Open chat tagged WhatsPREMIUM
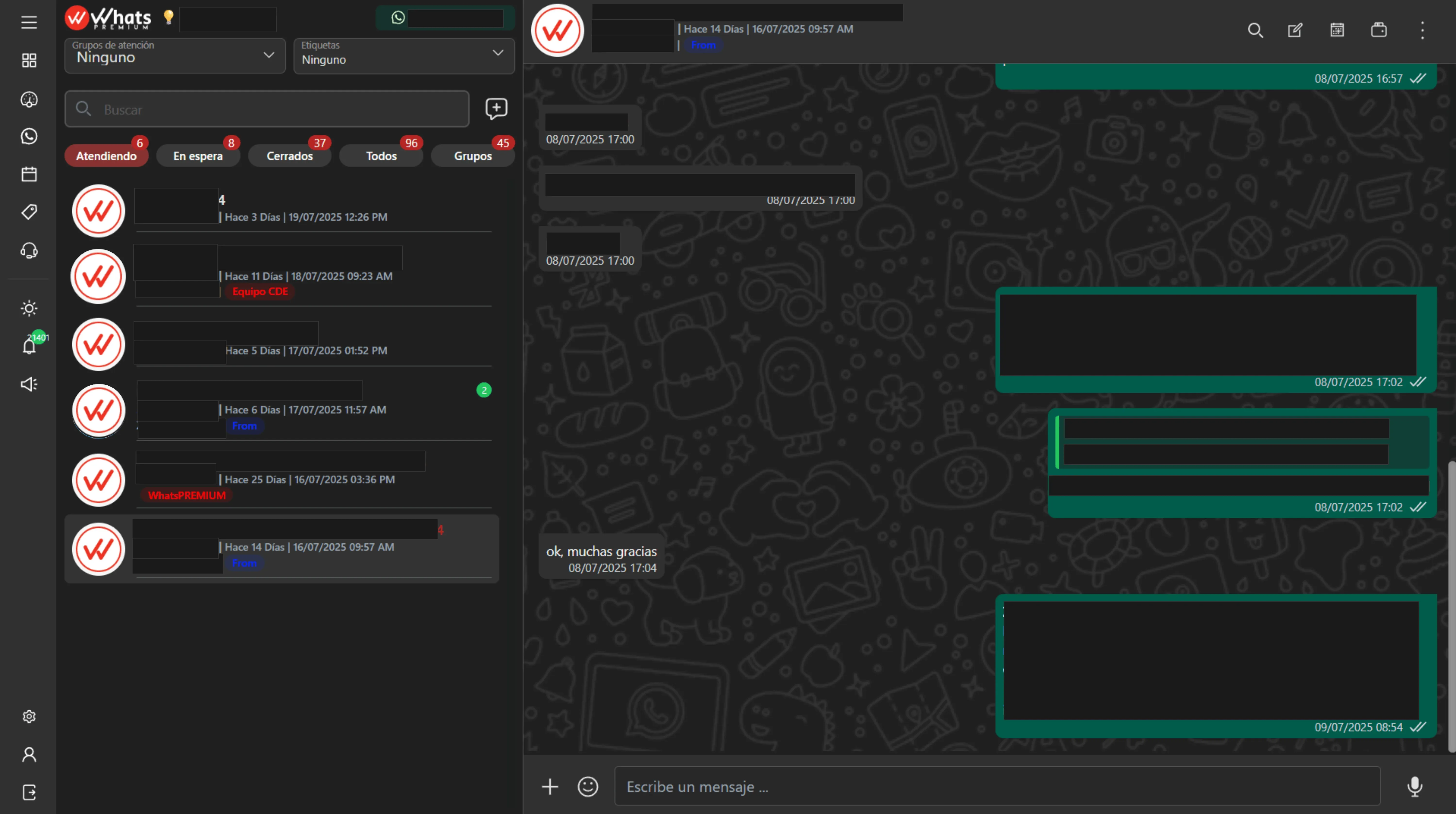1456x814 pixels. pos(282,480)
